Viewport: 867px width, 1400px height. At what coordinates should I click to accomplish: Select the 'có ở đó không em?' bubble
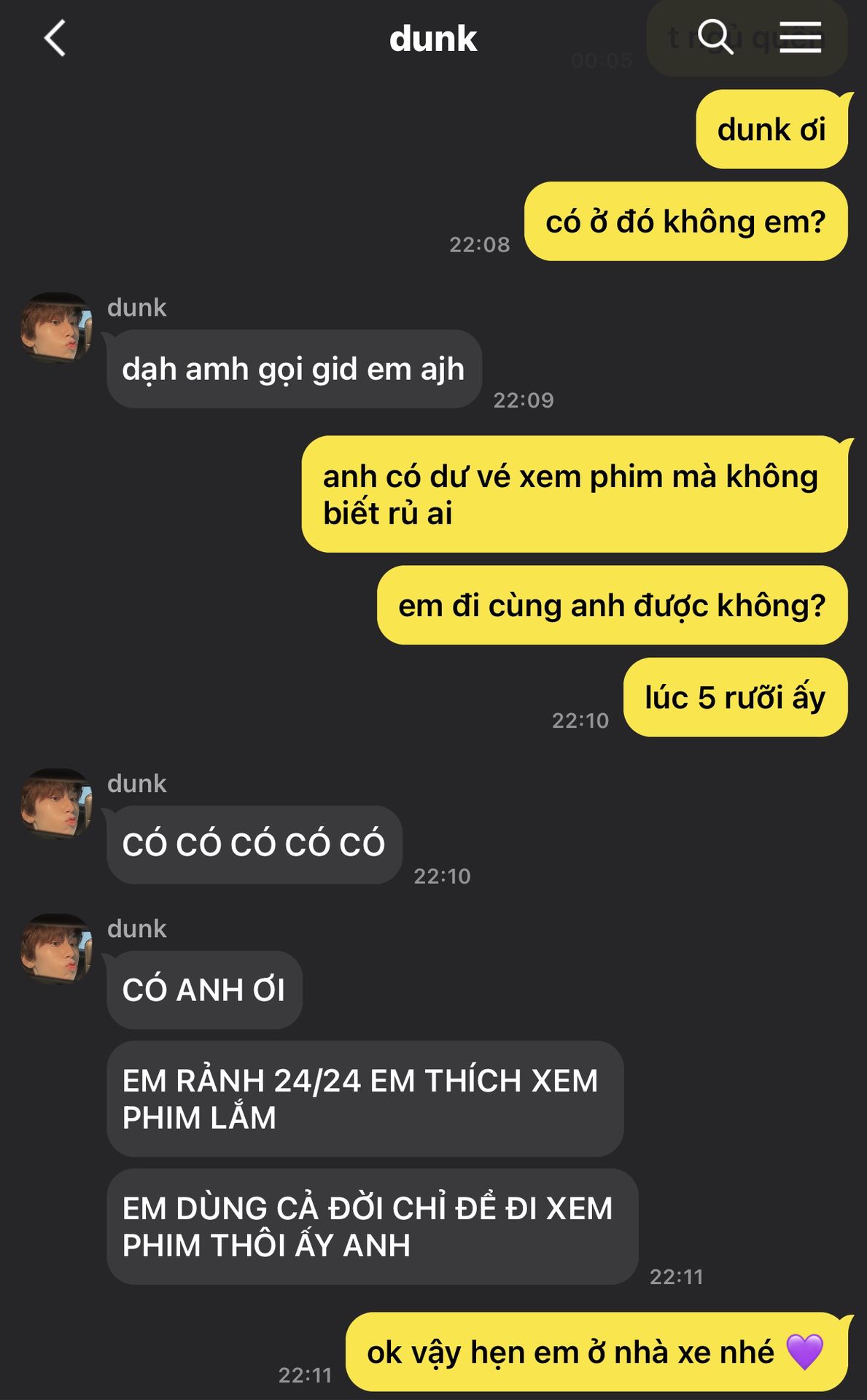685,221
